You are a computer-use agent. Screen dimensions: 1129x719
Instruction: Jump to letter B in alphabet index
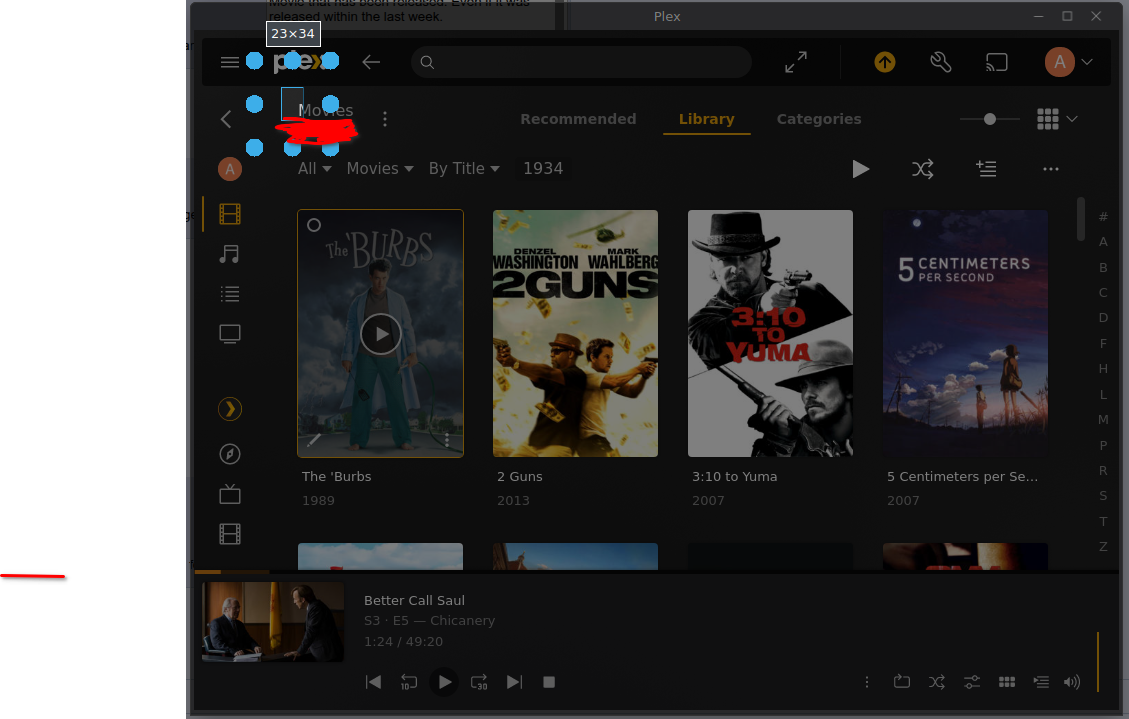1103,268
